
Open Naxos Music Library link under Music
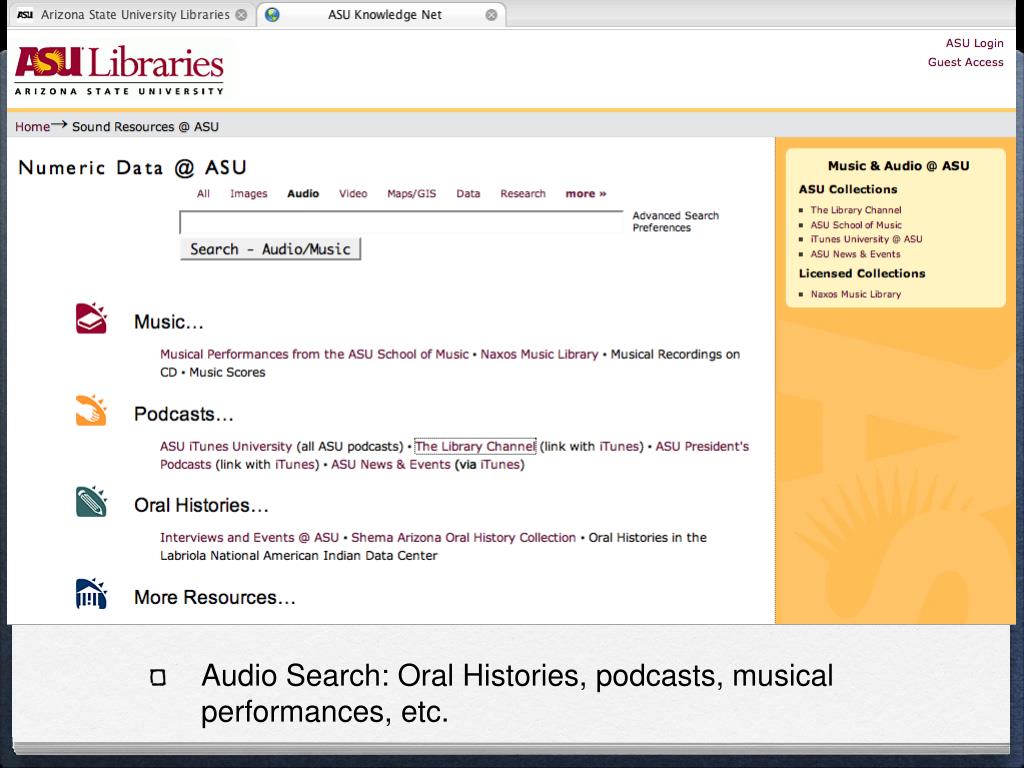[539, 354]
